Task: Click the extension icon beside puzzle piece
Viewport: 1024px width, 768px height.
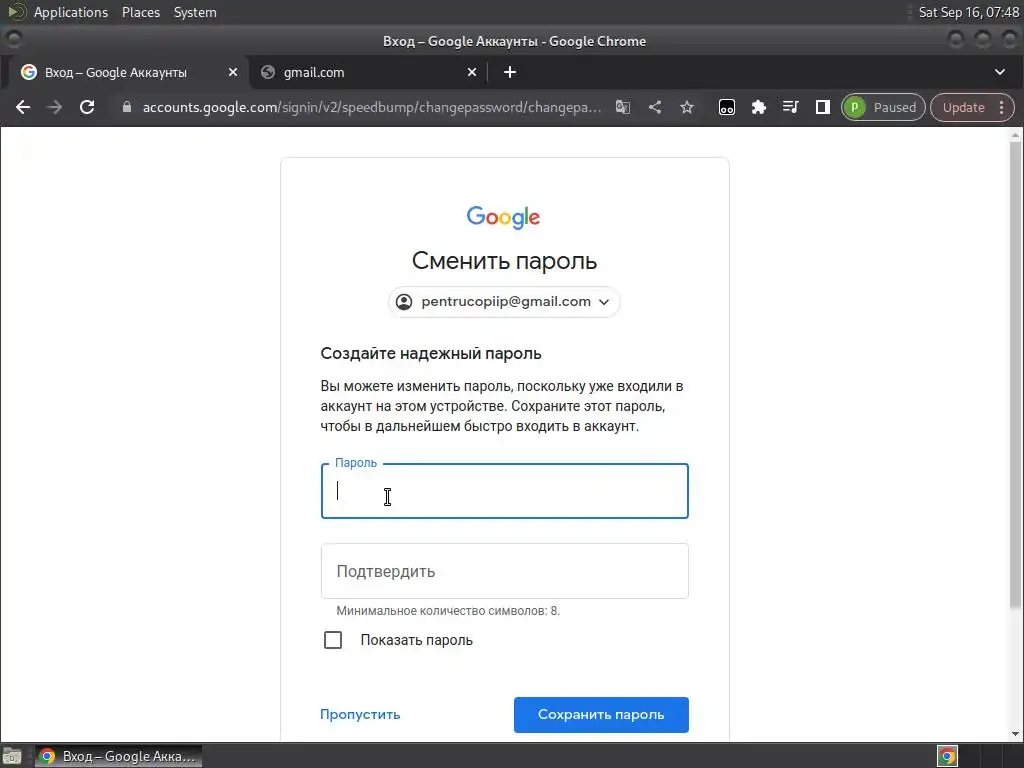Action: point(727,108)
